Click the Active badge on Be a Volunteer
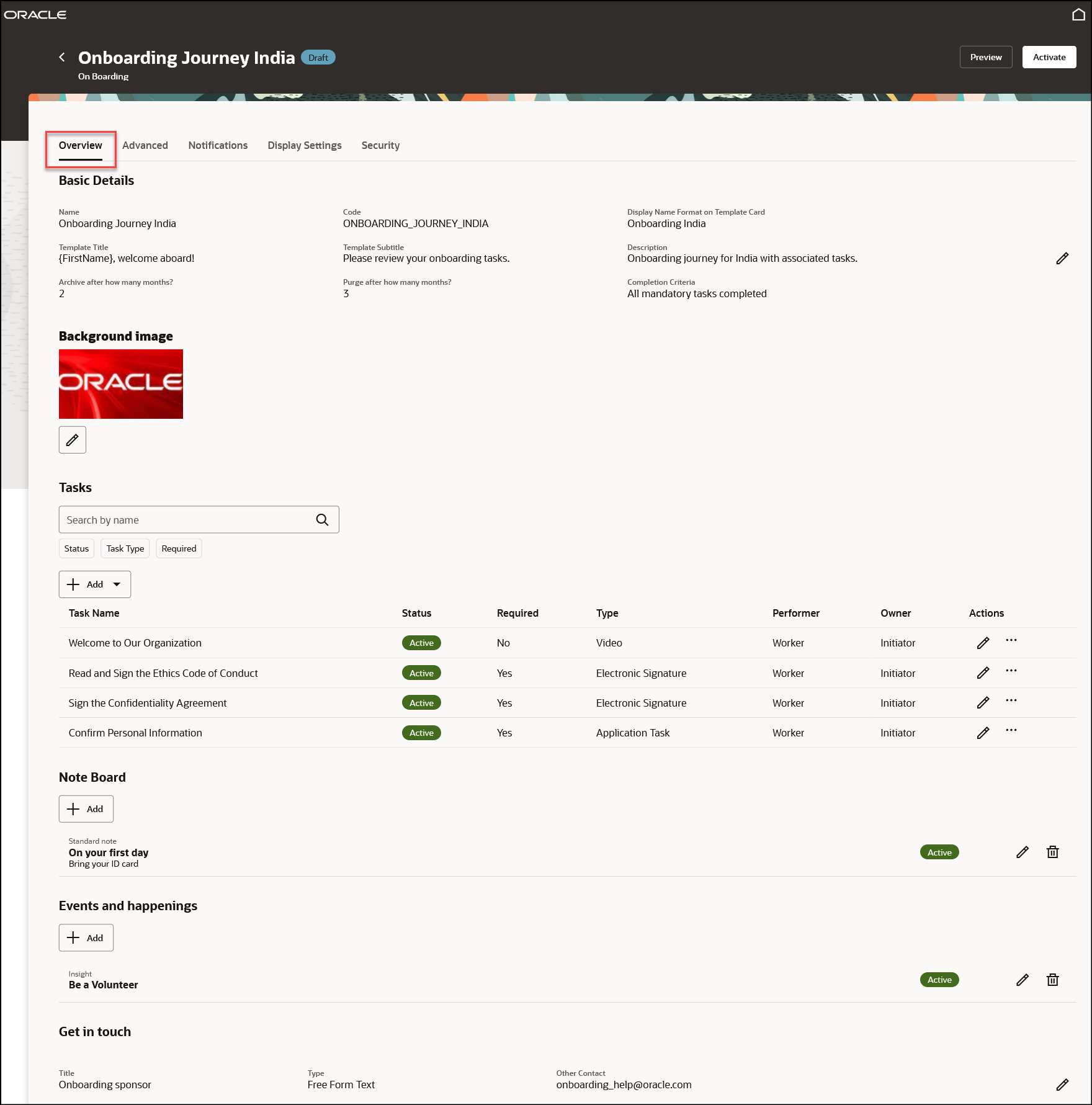This screenshot has height=1105, width=1092. 939,980
